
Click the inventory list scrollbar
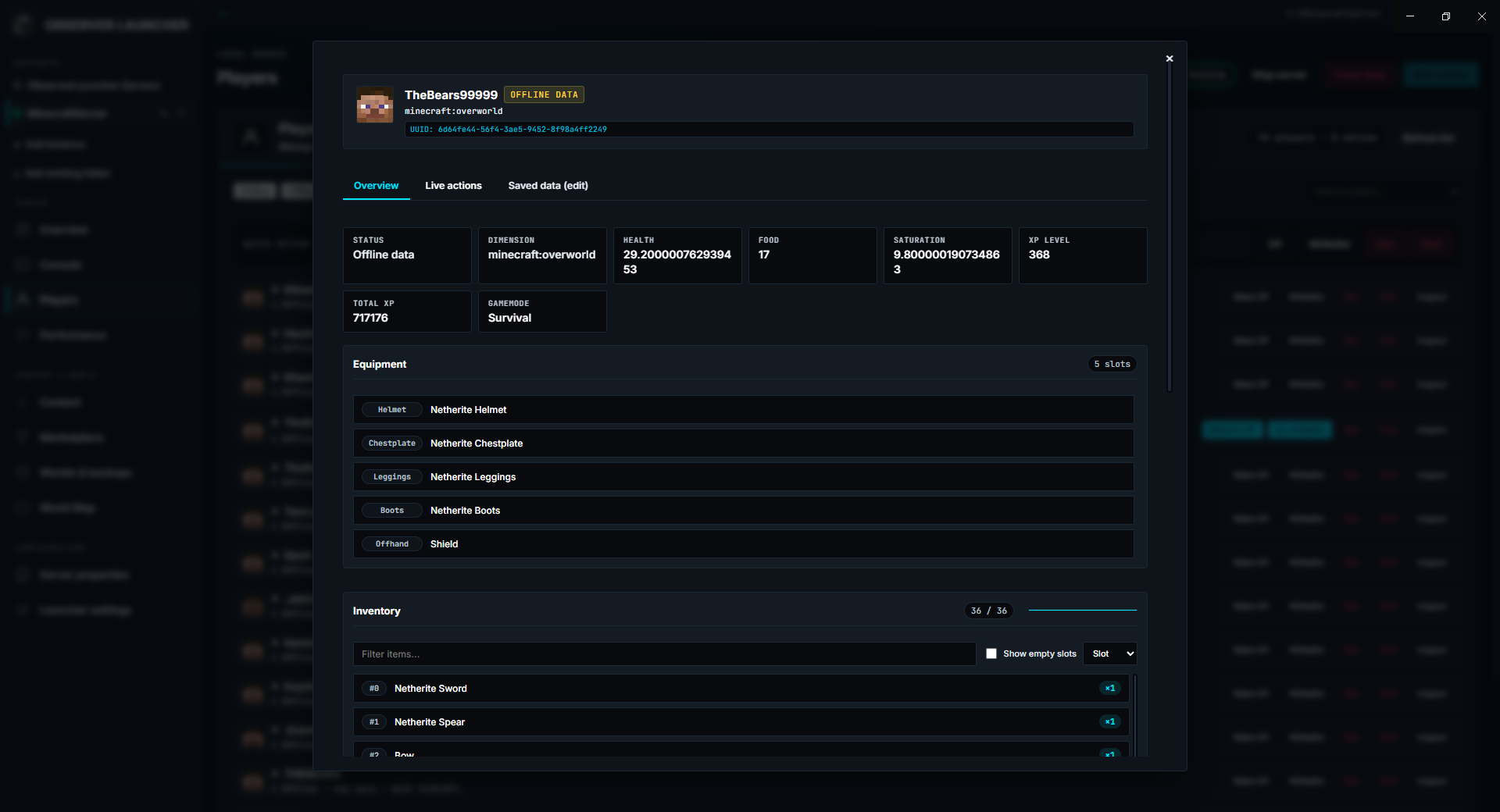pyautogui.click(x=1134, y=715)
